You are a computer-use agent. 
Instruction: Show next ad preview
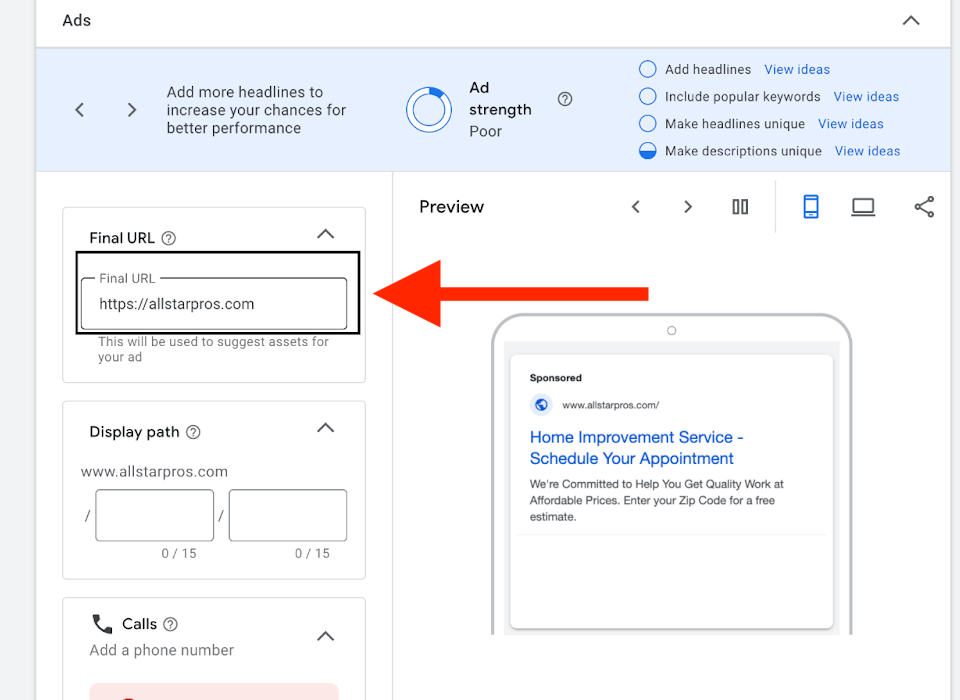688,207
